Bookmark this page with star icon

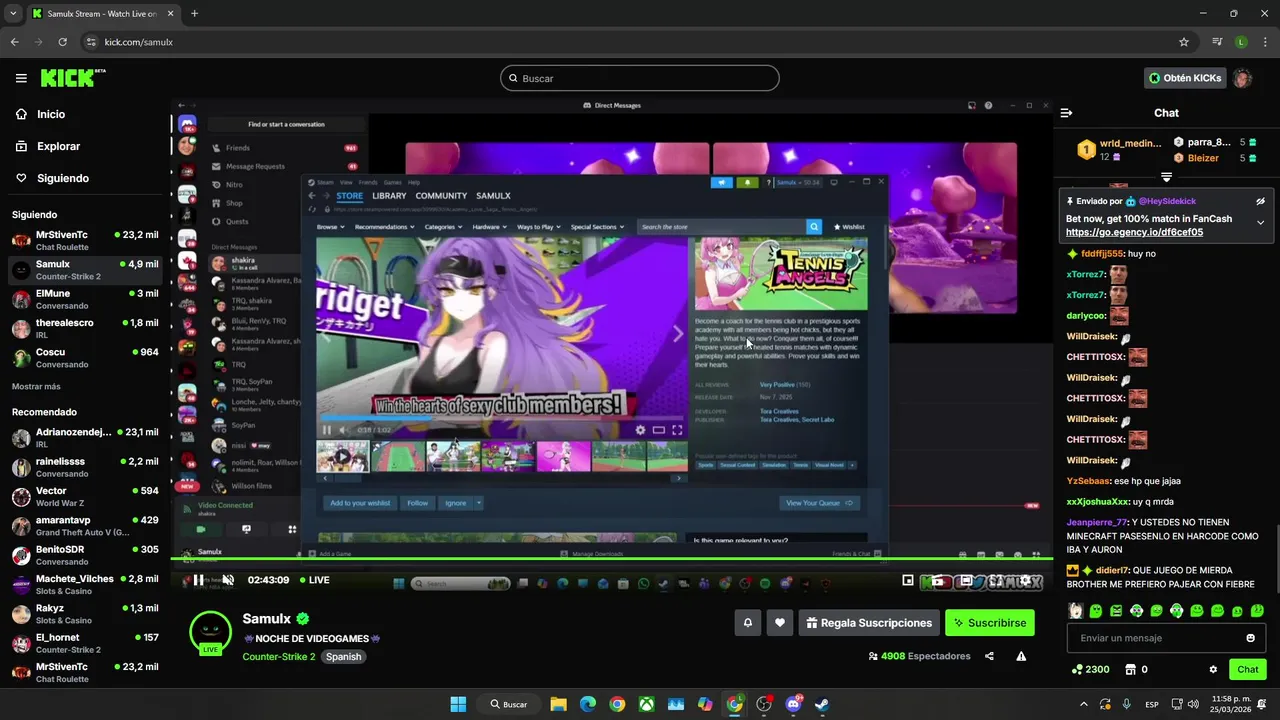(x=1184, y=42)
